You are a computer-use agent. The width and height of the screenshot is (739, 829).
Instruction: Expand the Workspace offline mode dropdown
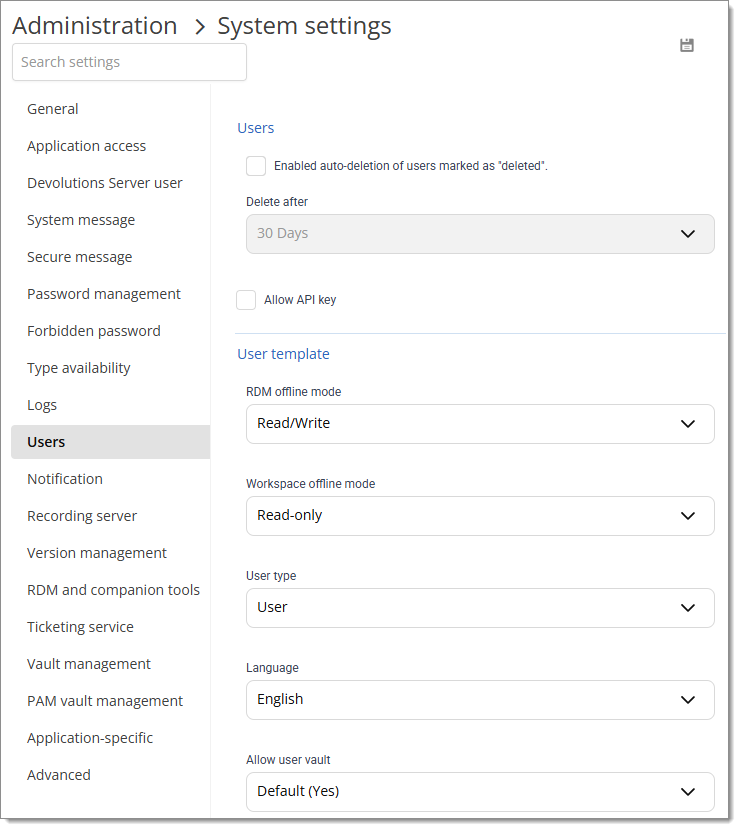click(x=480, y=516)
